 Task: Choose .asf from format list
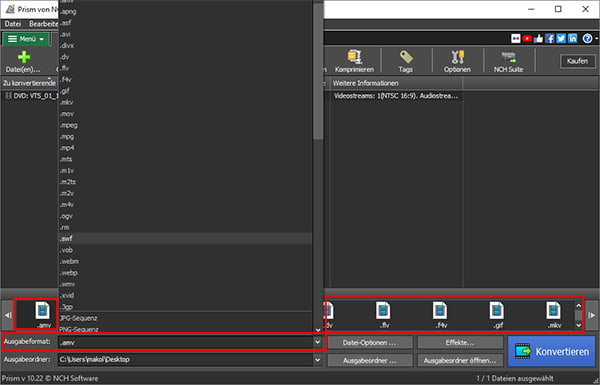tap(186, 23)
